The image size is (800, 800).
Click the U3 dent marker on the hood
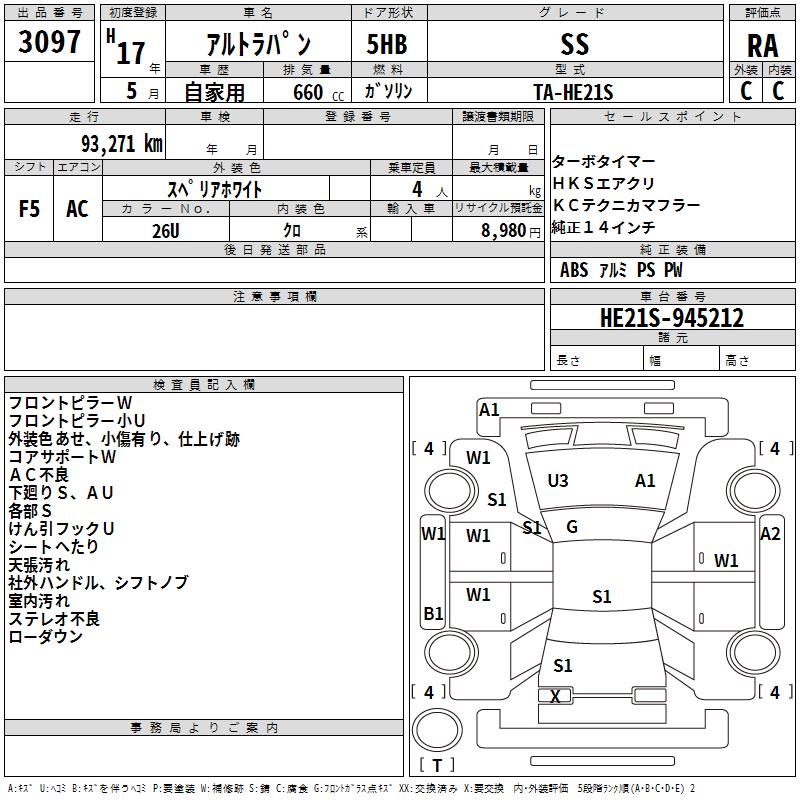point(558,481)
